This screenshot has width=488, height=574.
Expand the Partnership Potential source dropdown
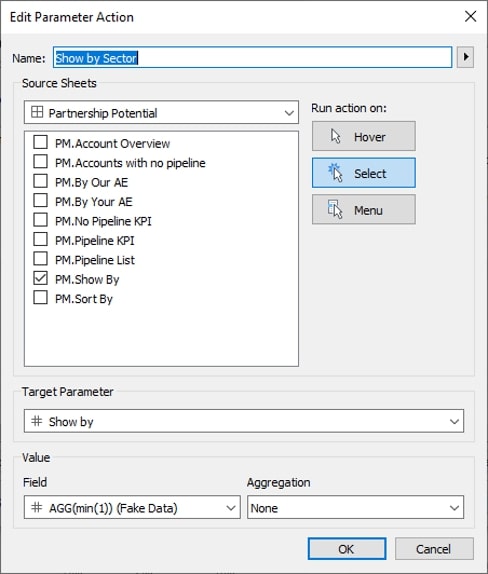point(161,112)
